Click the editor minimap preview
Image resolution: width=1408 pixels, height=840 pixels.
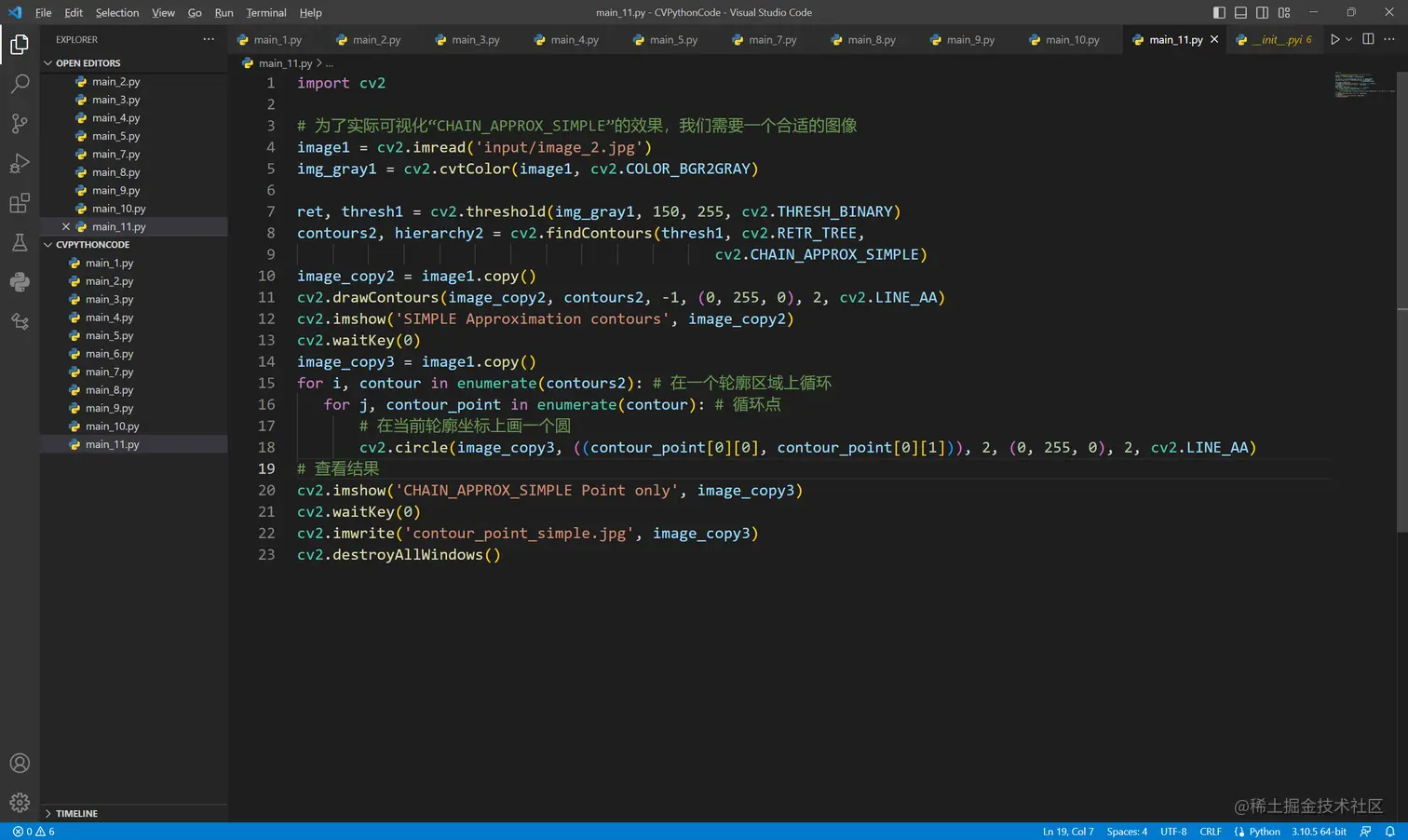(x=1364, y=85)
